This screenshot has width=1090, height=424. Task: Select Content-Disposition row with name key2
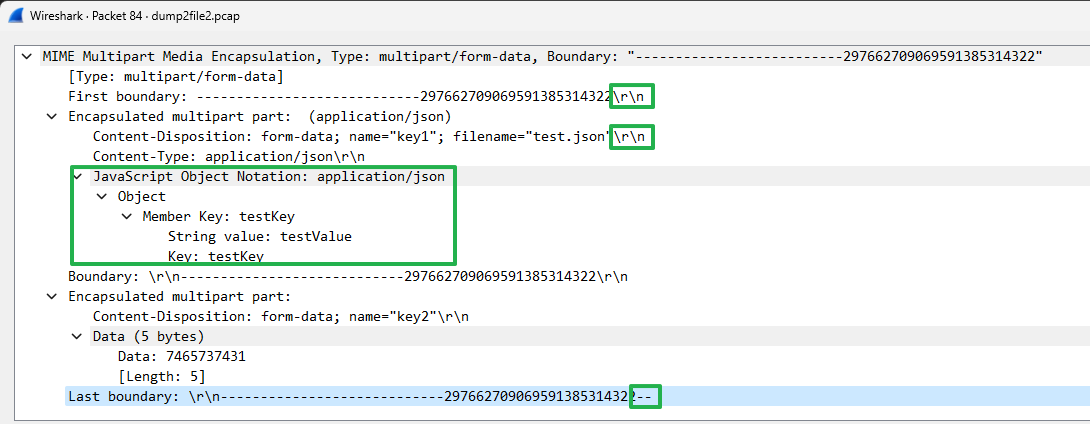[x=280, y=316]
